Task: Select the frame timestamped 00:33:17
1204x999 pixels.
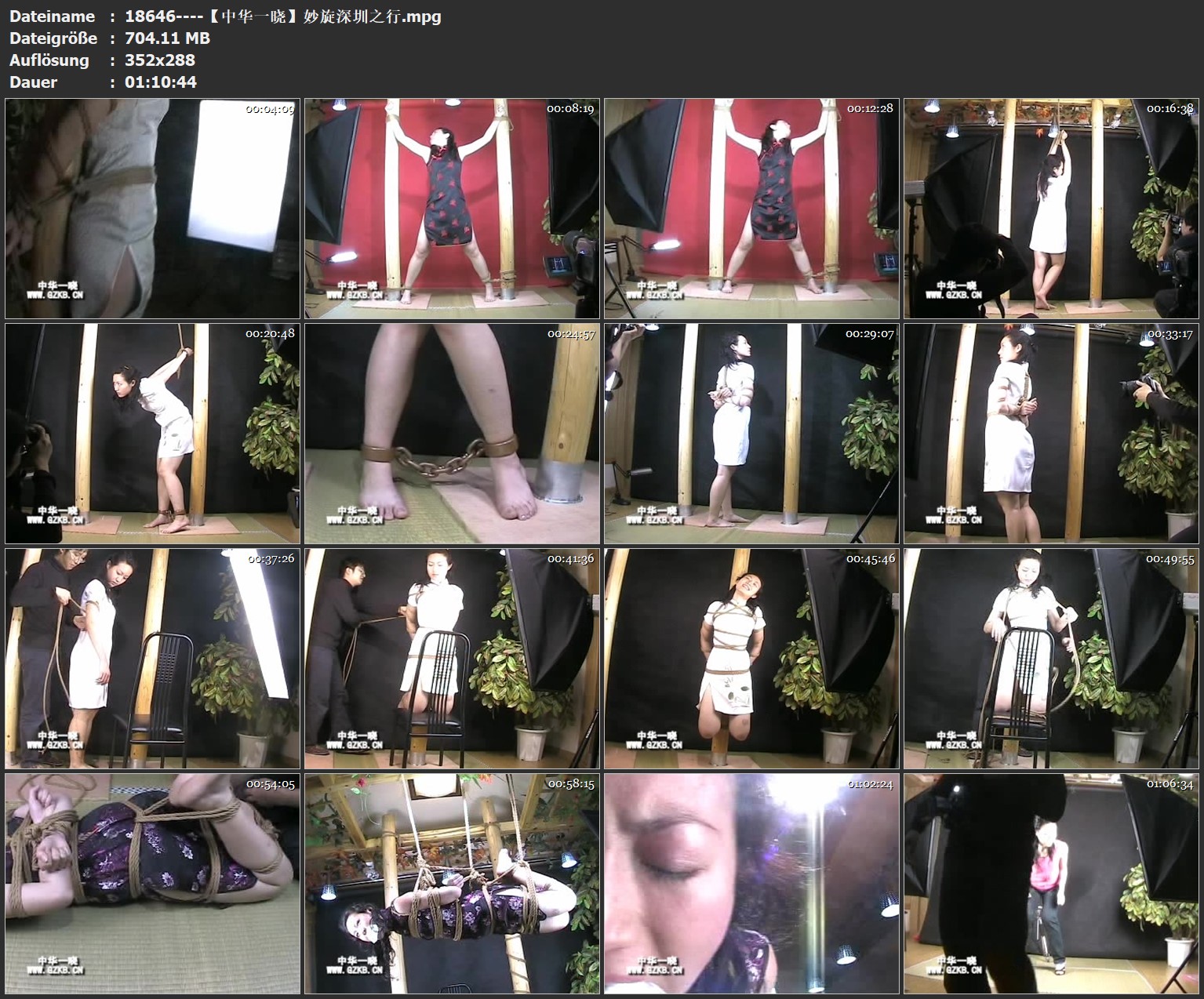Action: pyautogui.click(x=1051, y=434)
